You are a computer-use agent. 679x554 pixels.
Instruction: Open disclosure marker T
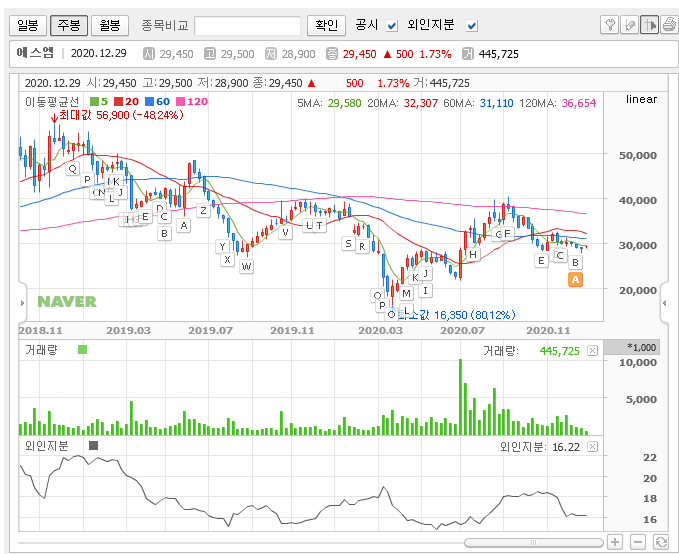pos(320,225)
